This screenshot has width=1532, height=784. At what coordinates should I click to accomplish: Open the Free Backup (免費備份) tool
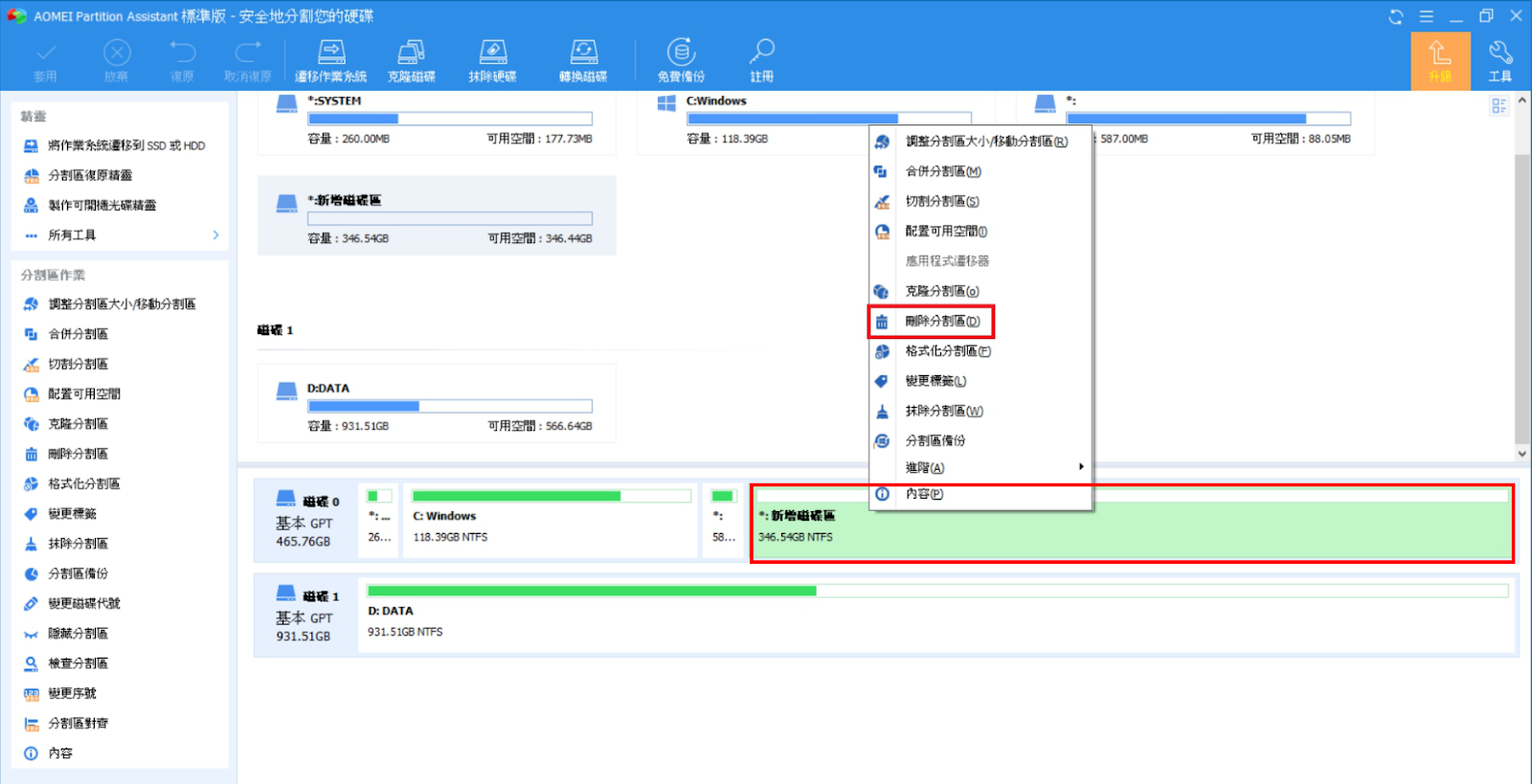681,61
